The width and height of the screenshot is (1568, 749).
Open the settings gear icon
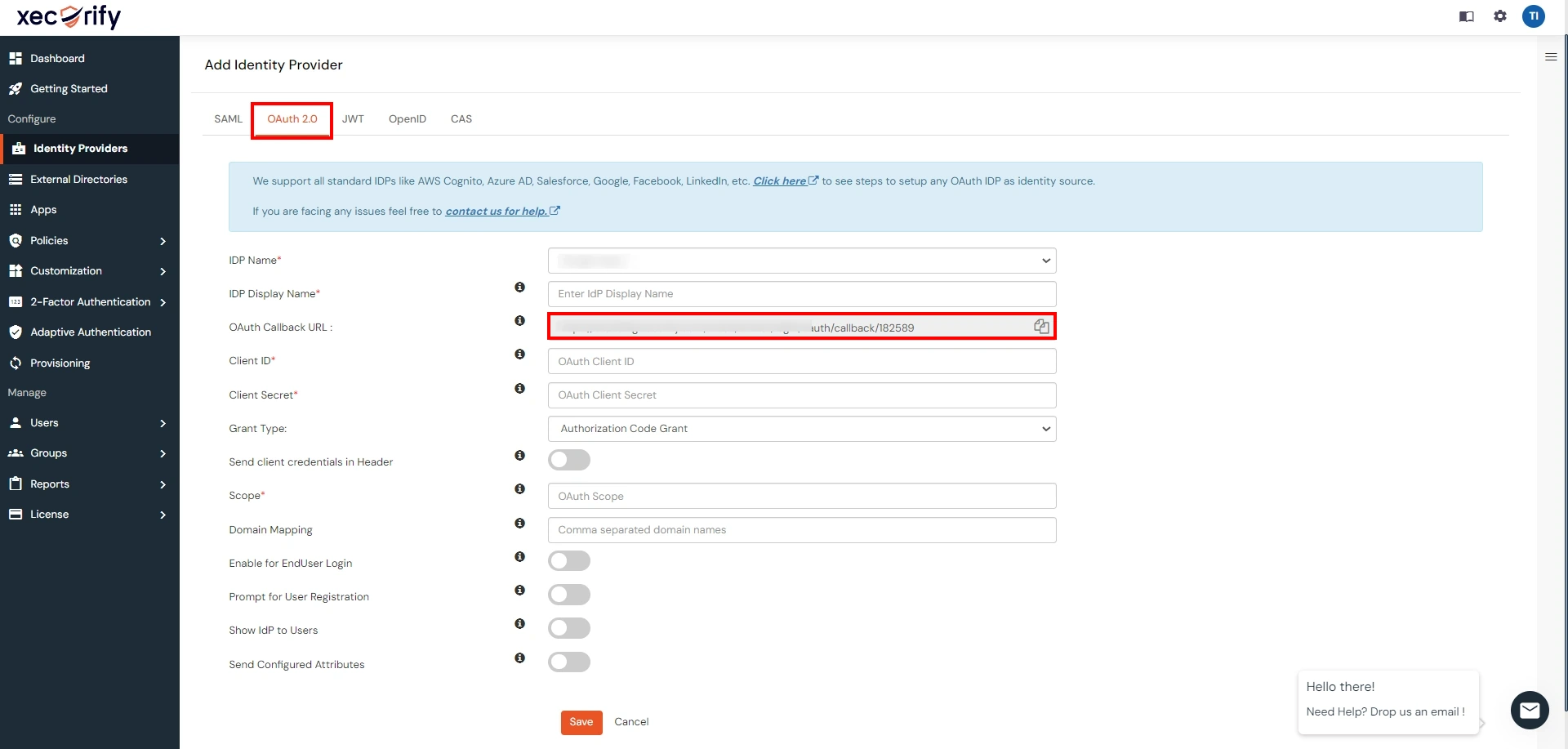[x=1500, y=16]
